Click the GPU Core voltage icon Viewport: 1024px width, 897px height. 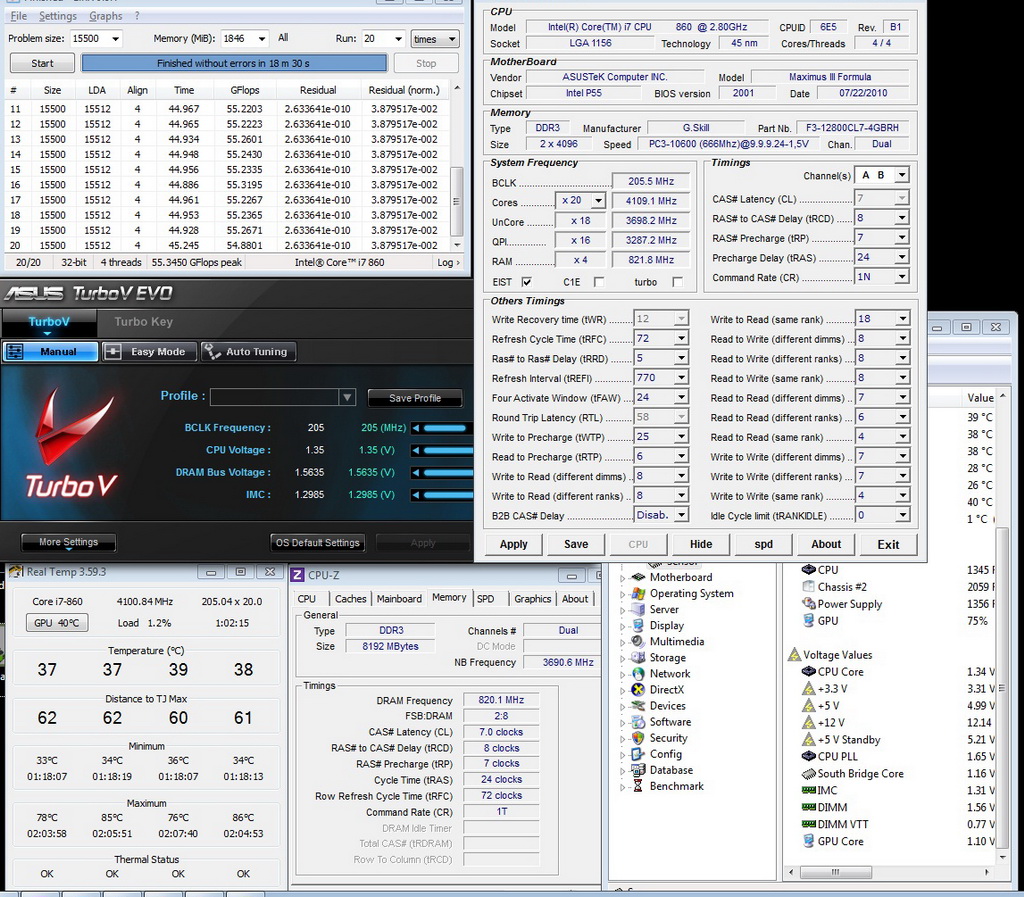808,841
